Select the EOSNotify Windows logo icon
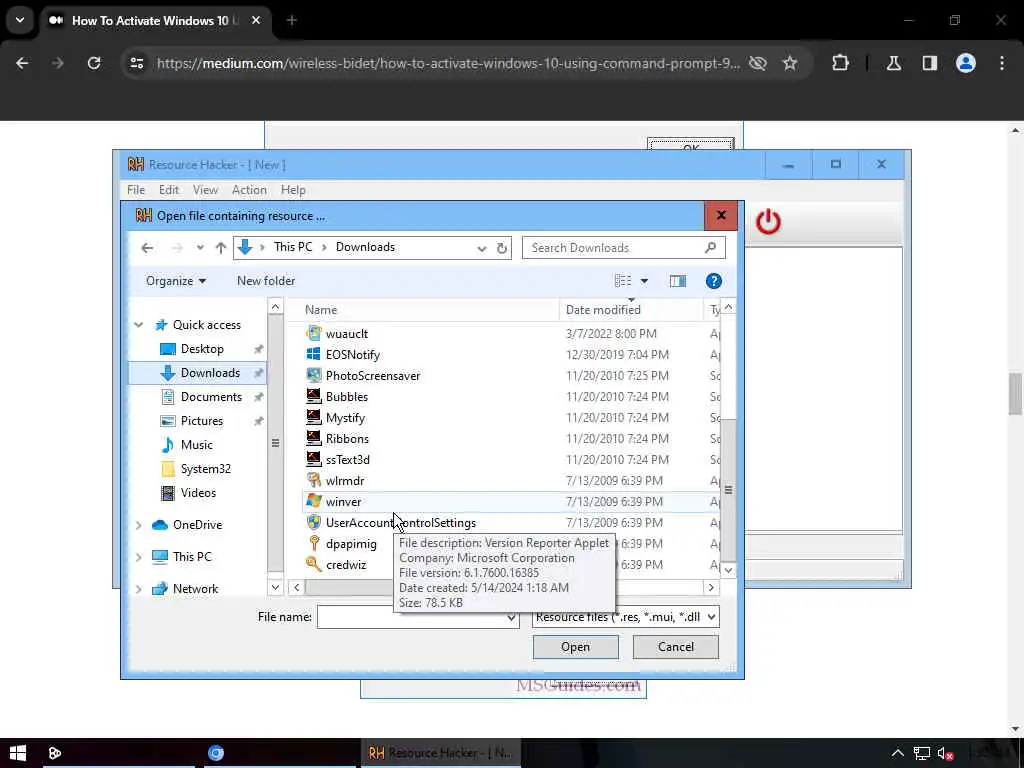This screenshot has width=1024, height=768. click(x=314, y=355)
